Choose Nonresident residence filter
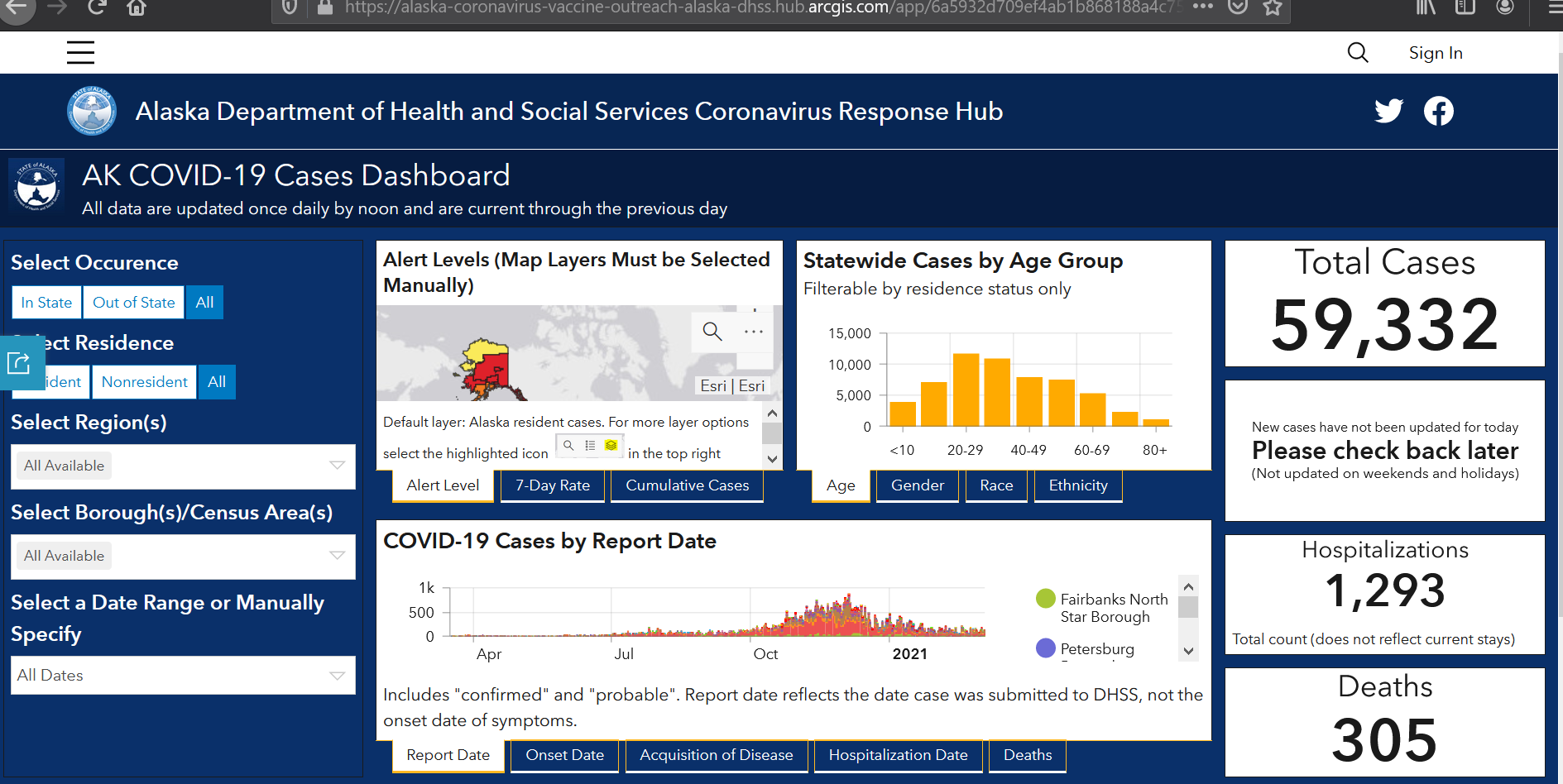Viewport: 1563px width, 784px height. [145, 382]
